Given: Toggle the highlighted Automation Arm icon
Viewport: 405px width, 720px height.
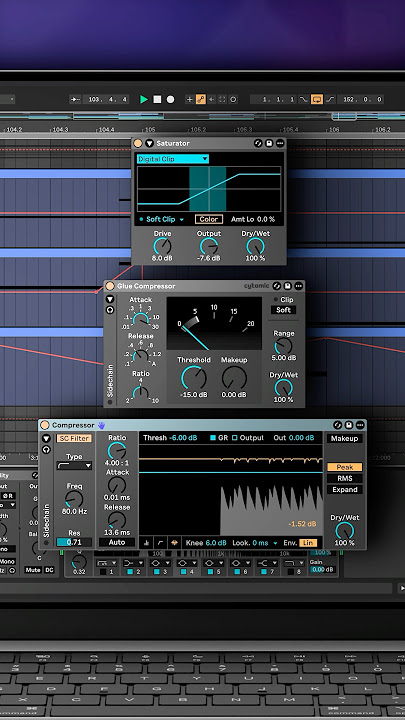Looking at the screenshot, I should (x=201, y=99).
